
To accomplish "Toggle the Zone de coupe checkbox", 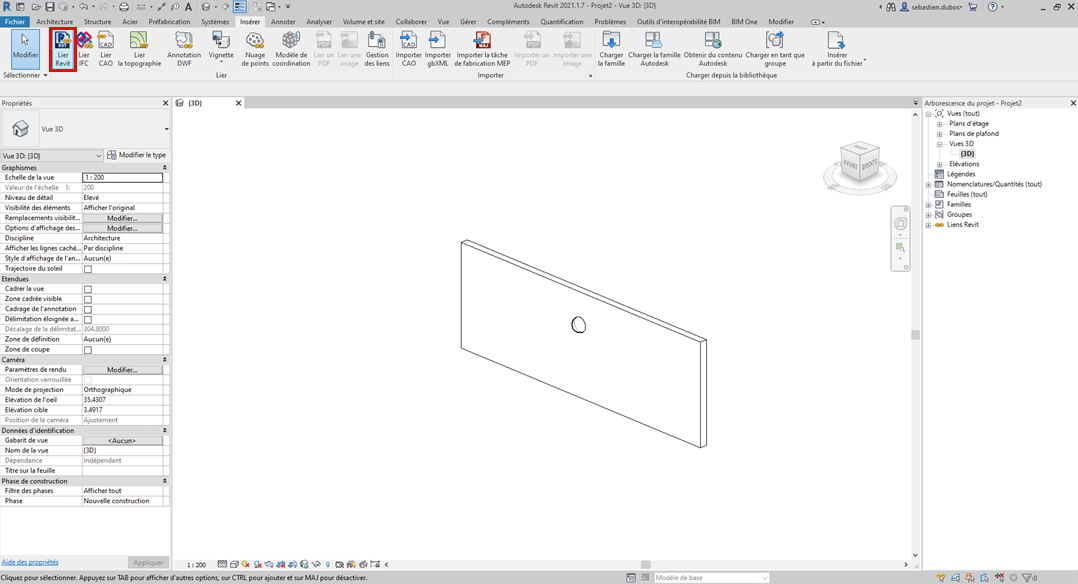I will click(88, 350).
